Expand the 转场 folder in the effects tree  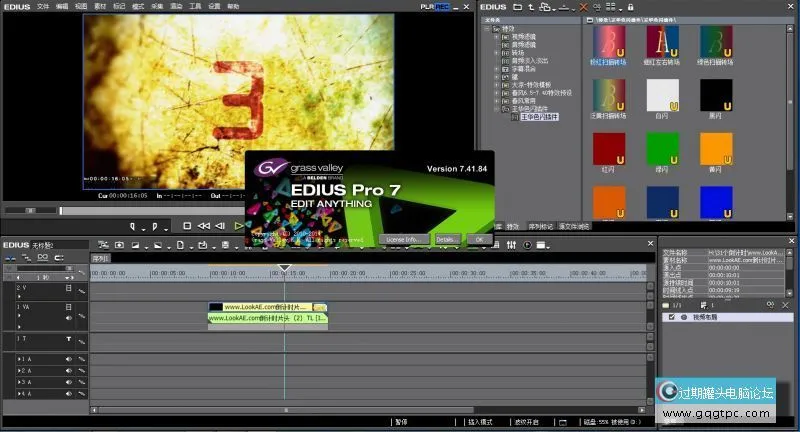494,53
